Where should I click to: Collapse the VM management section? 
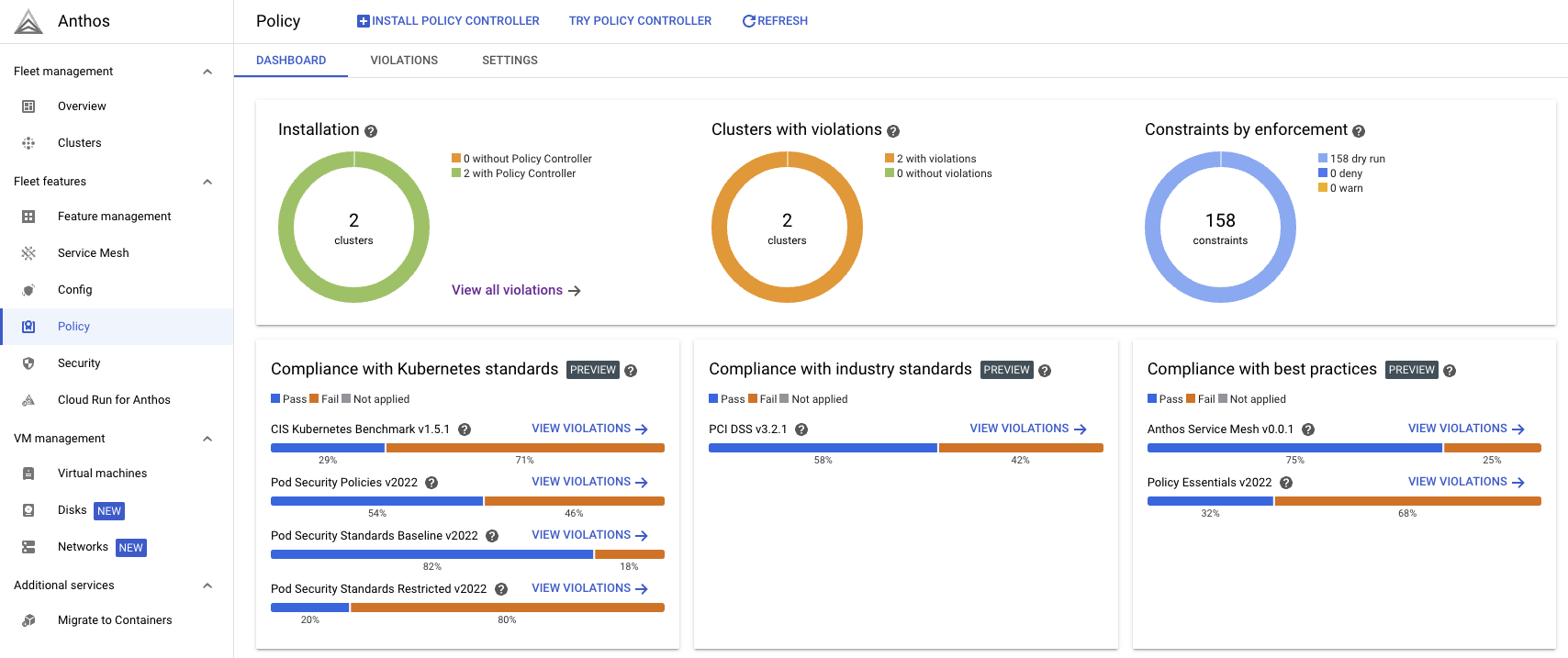click(x=207, y=439)
